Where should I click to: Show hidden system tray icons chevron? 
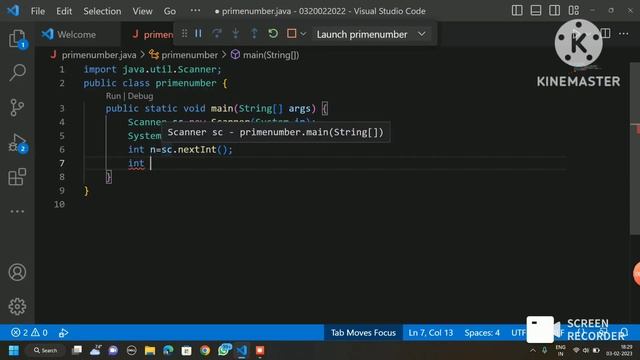coord(533,350)
